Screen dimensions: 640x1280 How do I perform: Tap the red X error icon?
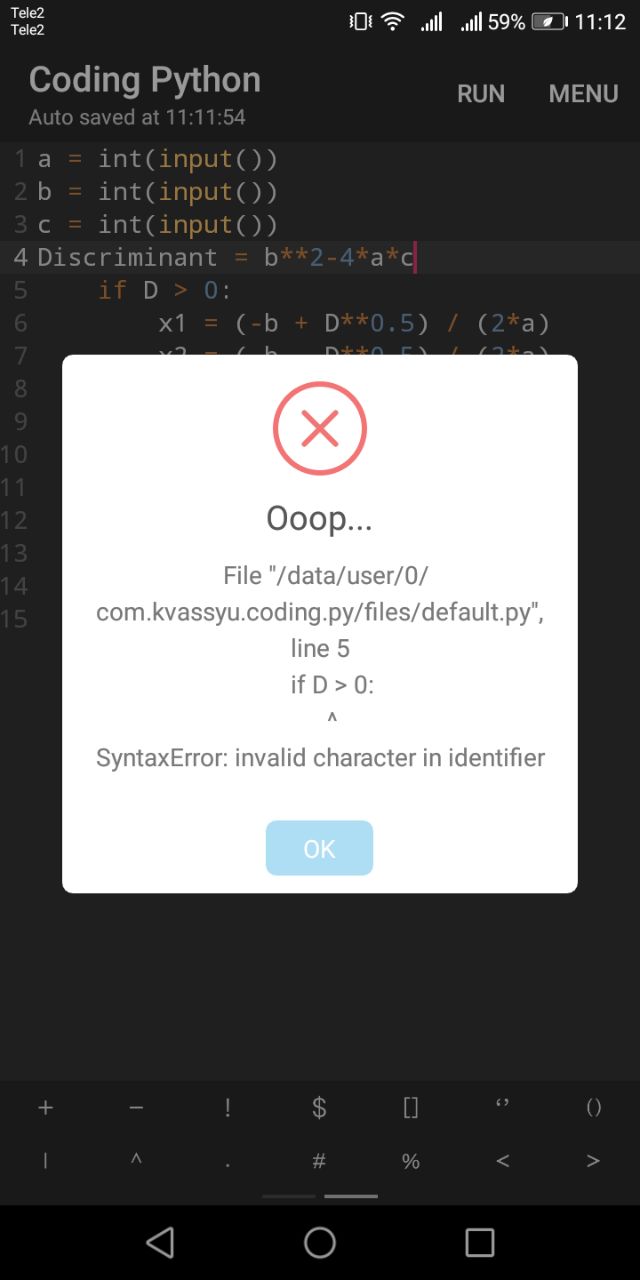coord(320,428)
